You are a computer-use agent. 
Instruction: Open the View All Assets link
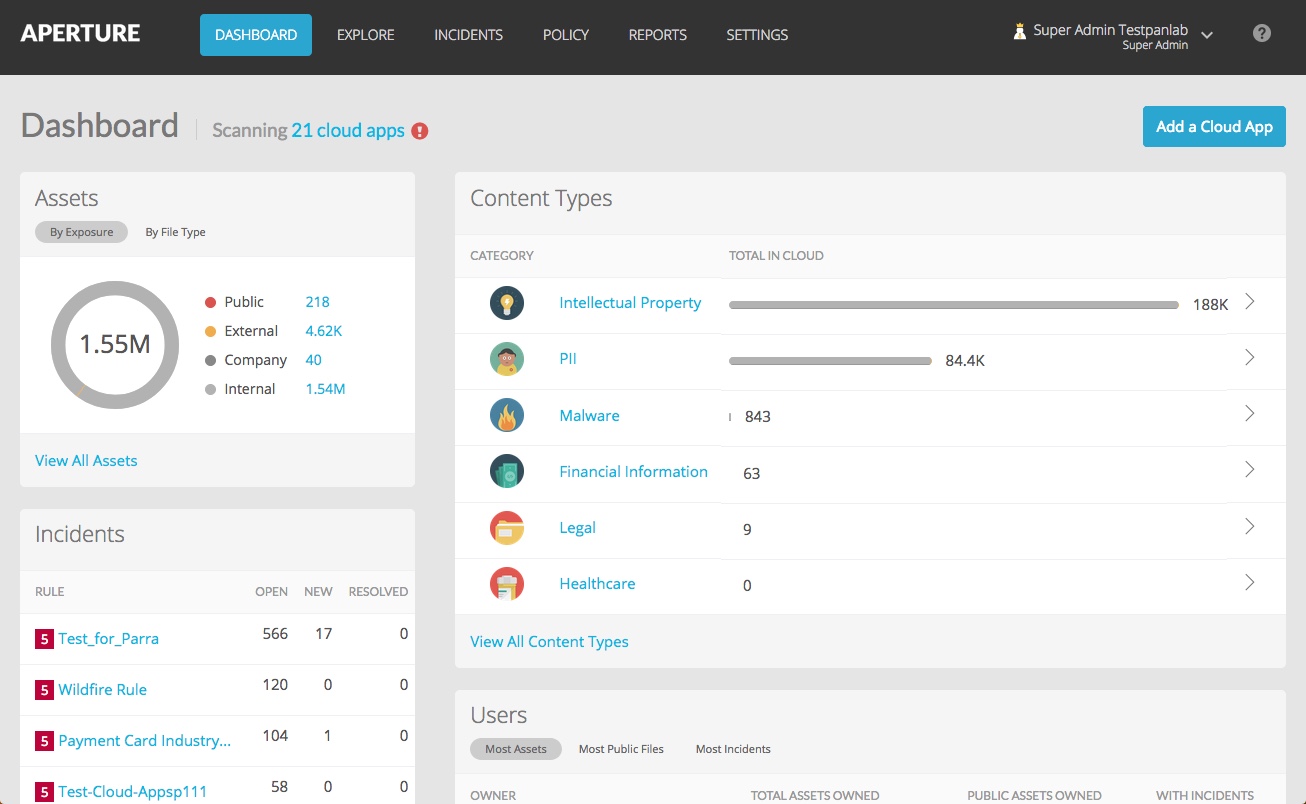(86, 460)
